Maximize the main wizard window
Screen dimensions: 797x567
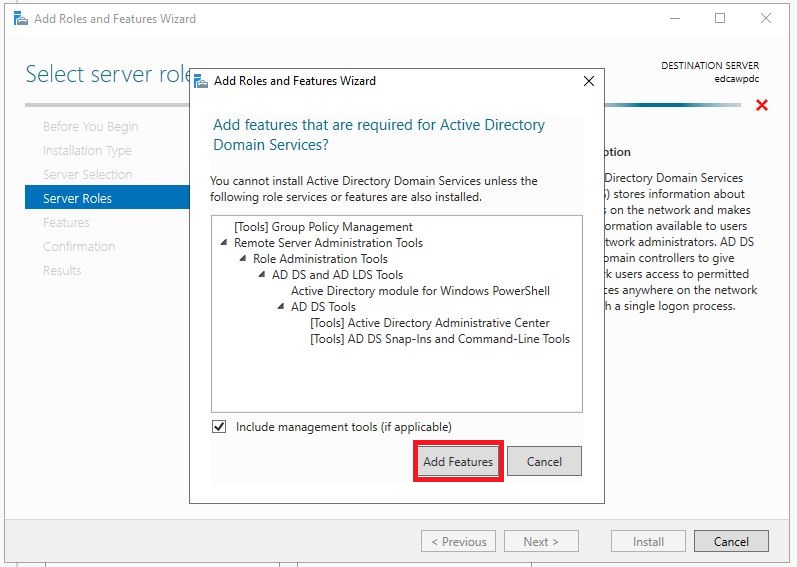click(720, 19)
